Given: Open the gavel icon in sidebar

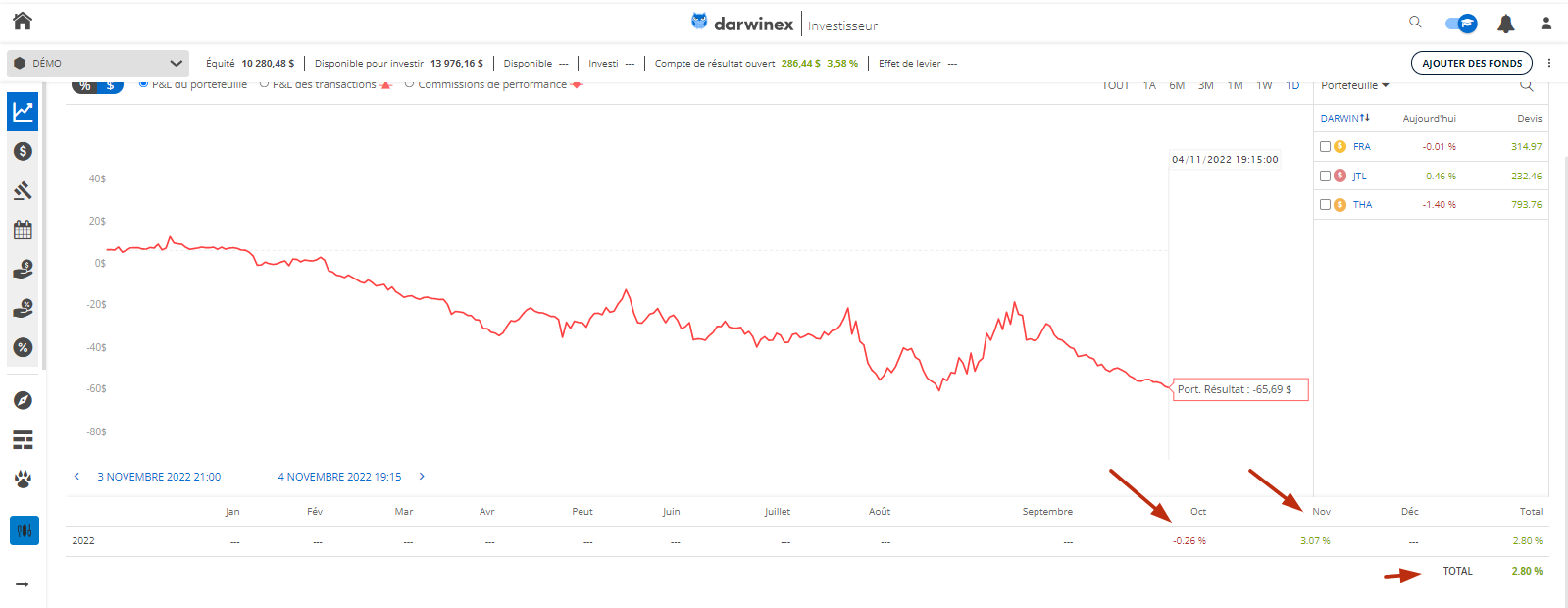Looking at the screenshot, I should tap(23, 190).
